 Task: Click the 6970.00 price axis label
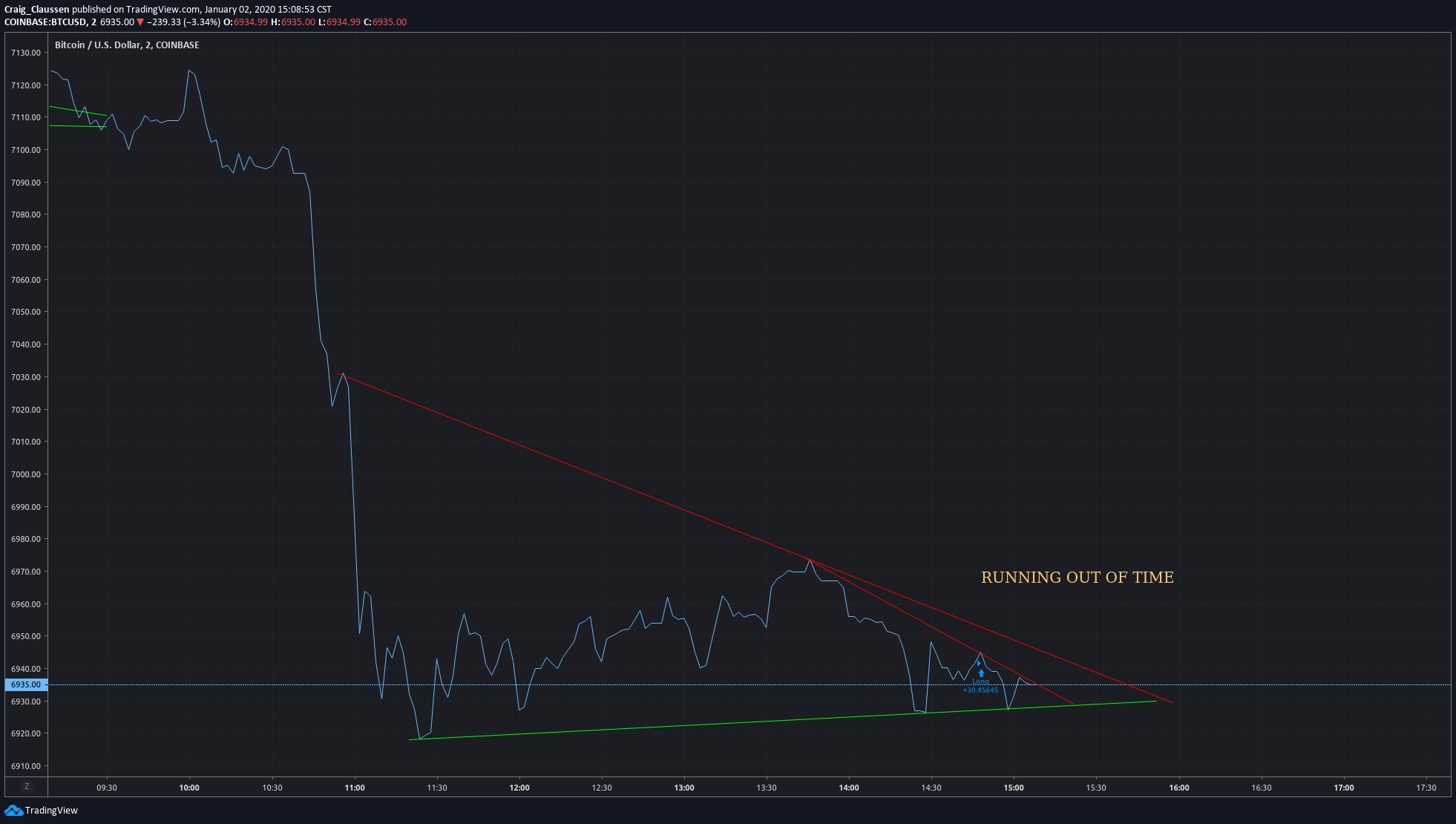pos(26,572)
